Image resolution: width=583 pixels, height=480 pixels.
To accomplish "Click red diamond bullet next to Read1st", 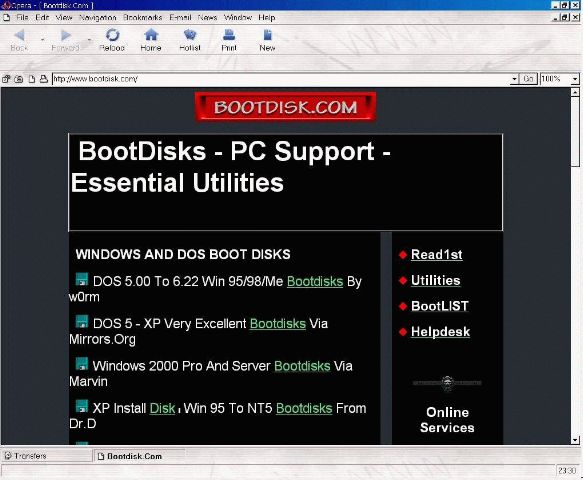I will tap(403, 255).
